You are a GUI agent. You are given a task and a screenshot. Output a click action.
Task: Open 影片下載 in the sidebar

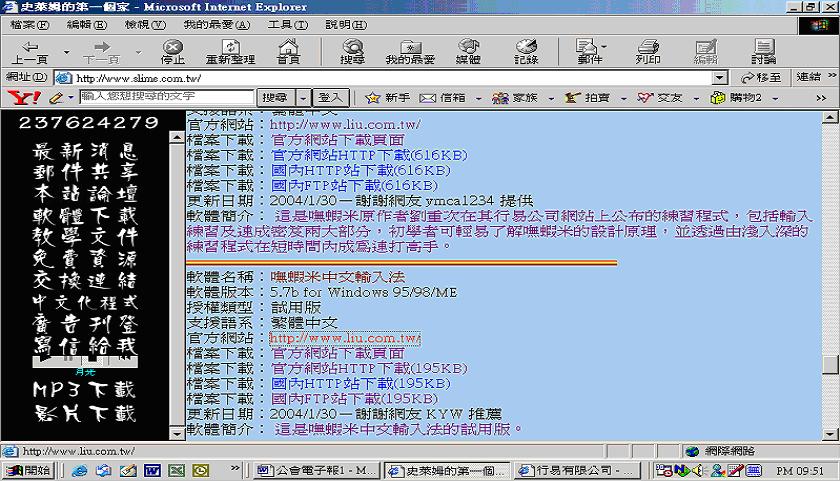85,413
